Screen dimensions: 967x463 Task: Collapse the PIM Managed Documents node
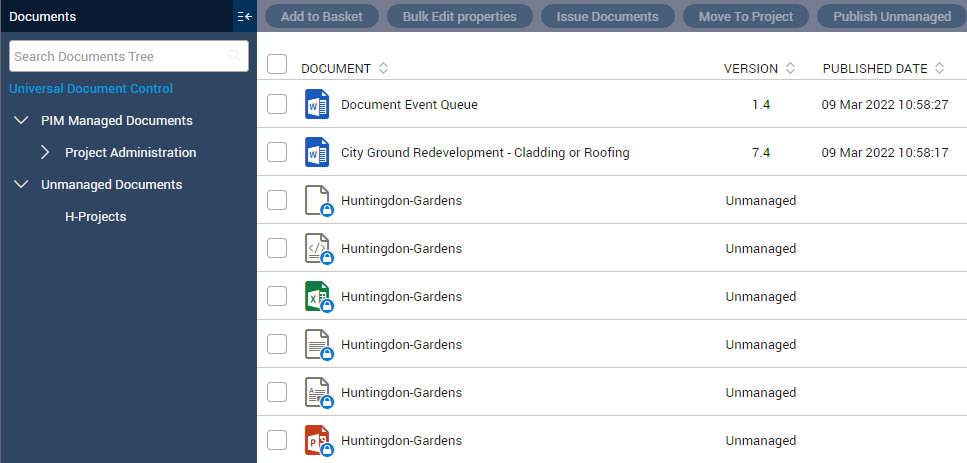click(21, 120)
